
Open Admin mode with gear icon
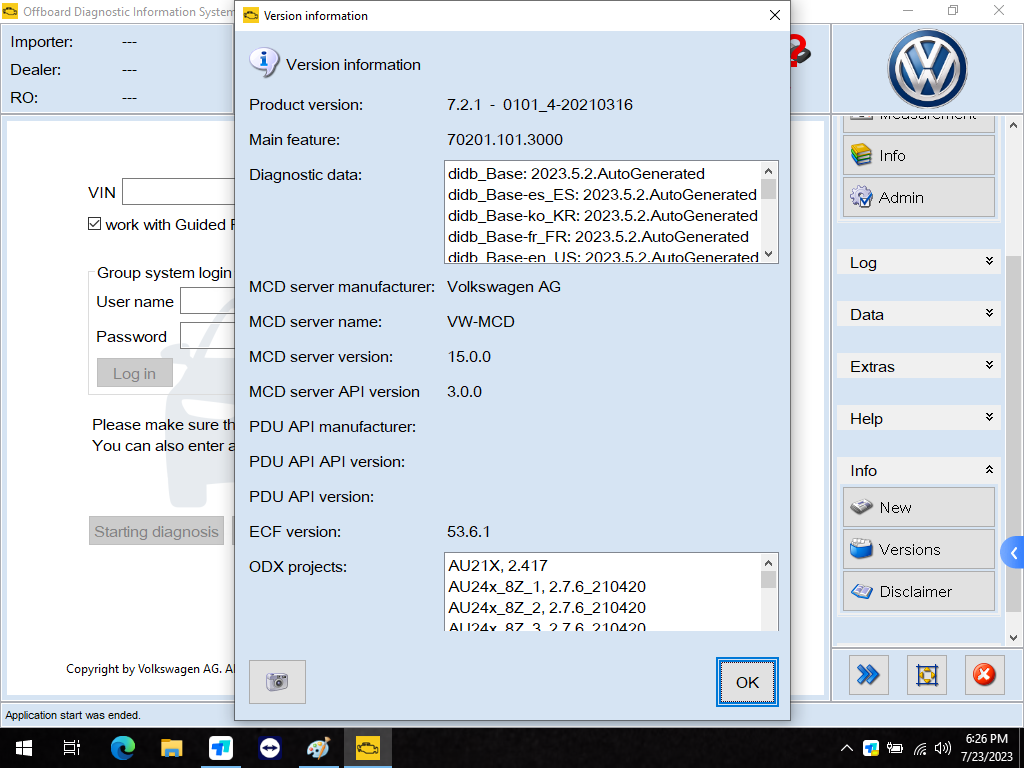click(919, 198)
